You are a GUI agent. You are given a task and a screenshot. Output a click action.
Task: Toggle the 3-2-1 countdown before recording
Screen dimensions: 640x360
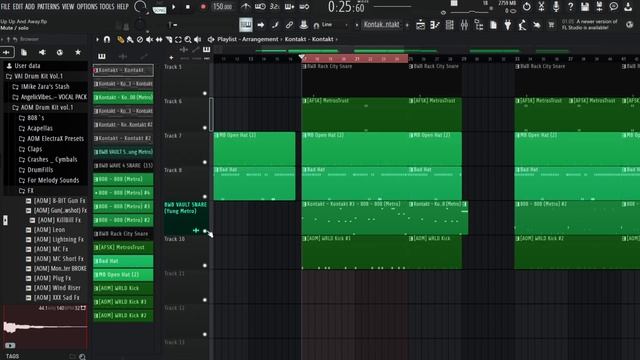pyautogui.click(x=275, y=7)
